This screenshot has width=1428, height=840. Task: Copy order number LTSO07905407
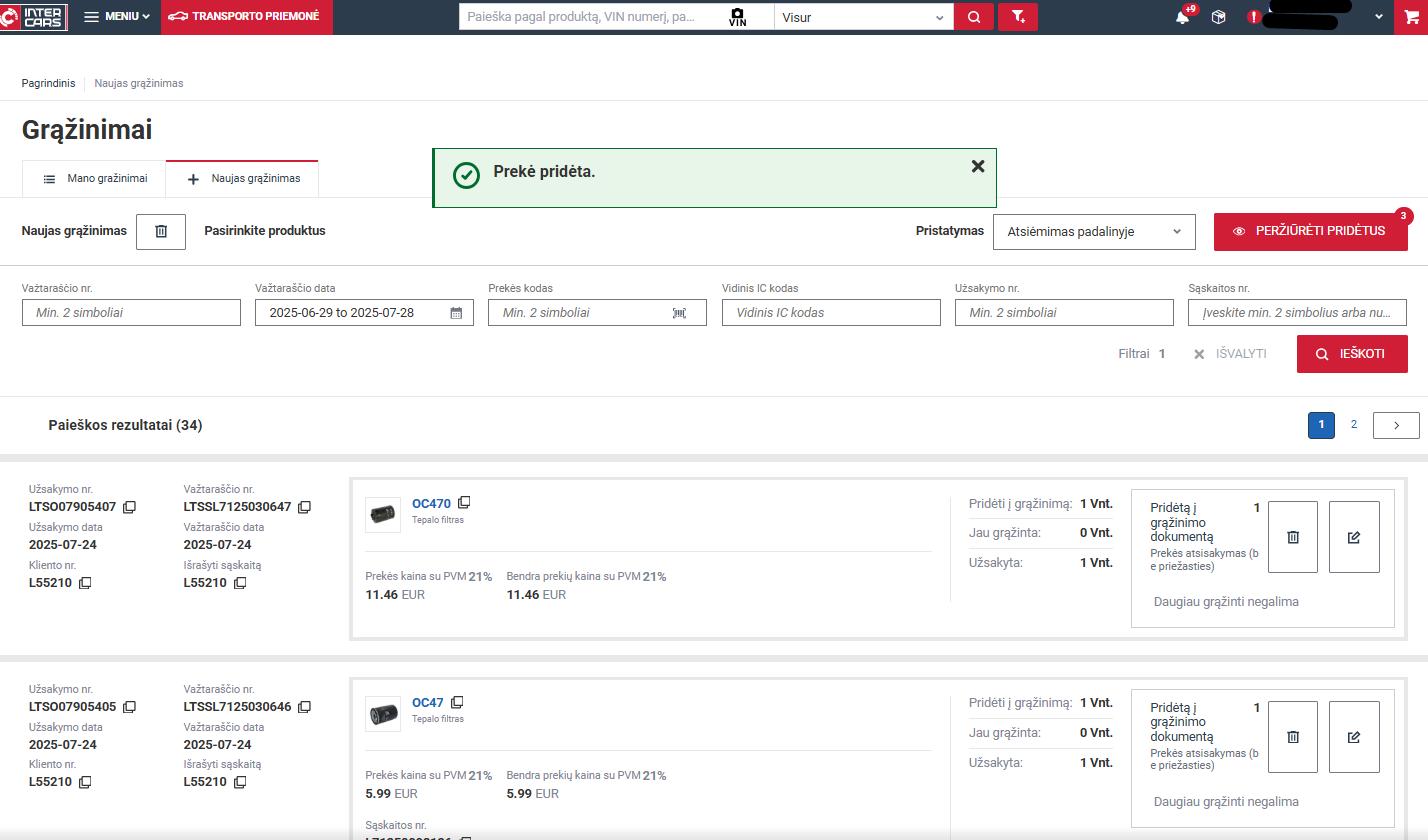[x=129, y=507]
